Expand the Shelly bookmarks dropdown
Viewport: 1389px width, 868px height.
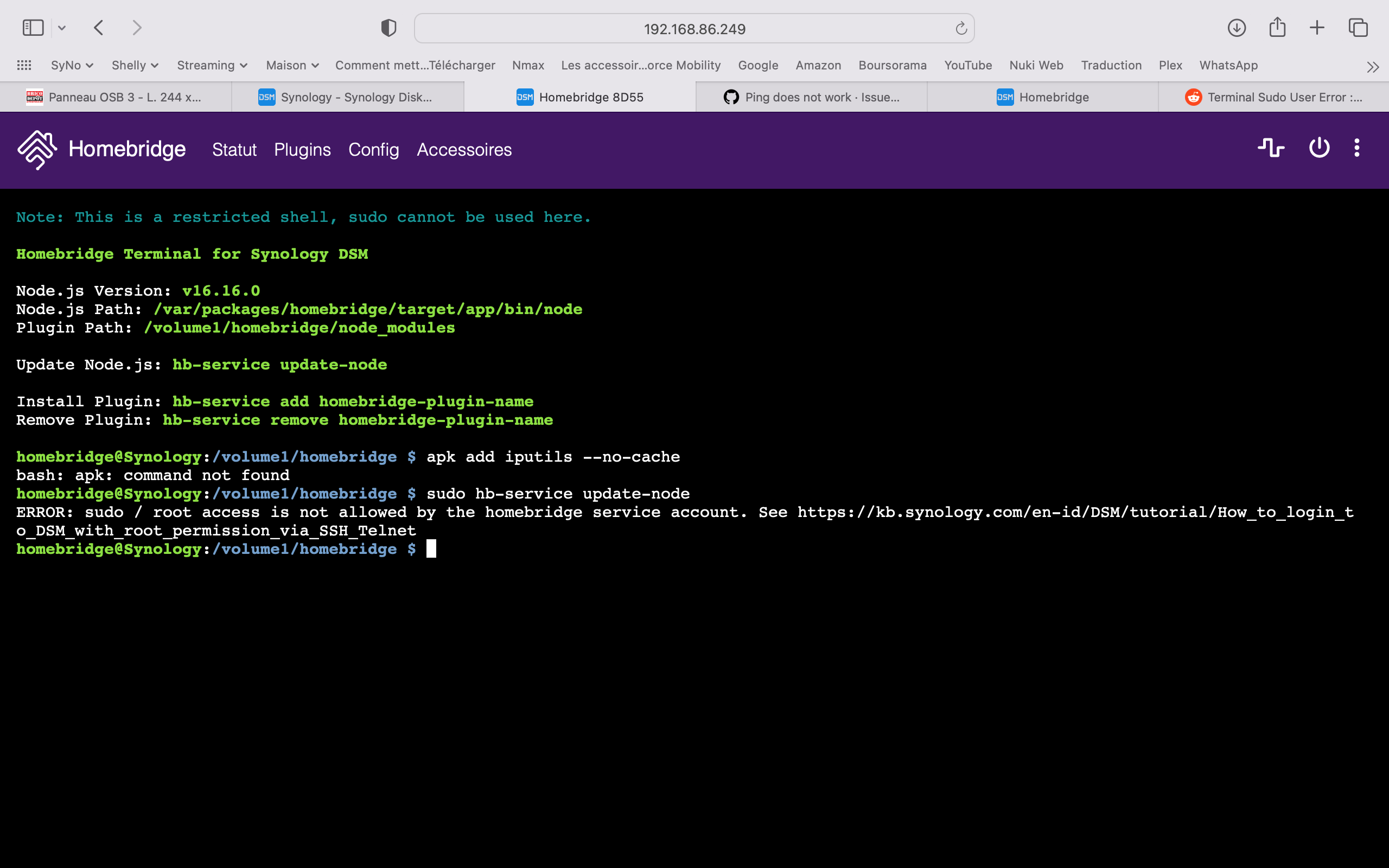pos(135,66)
